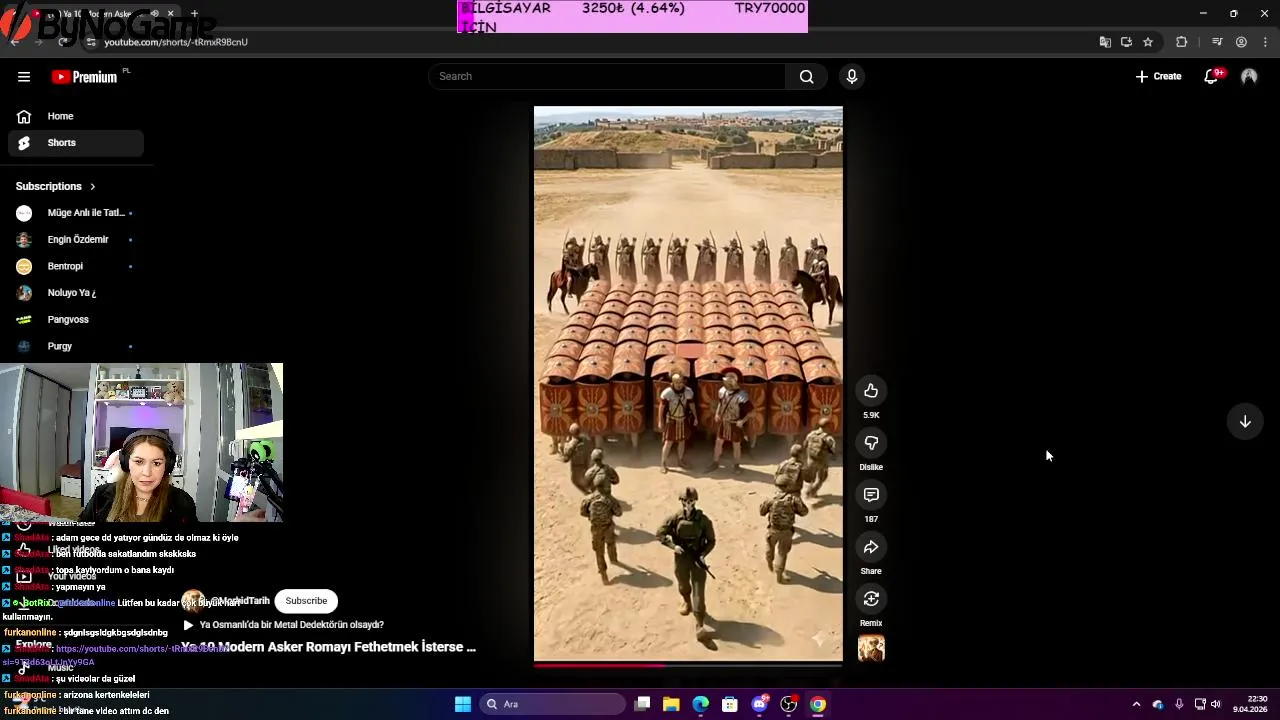Open the install/cast icon in address bar
Screen dimensions: 1280x720
(1126, 42)
